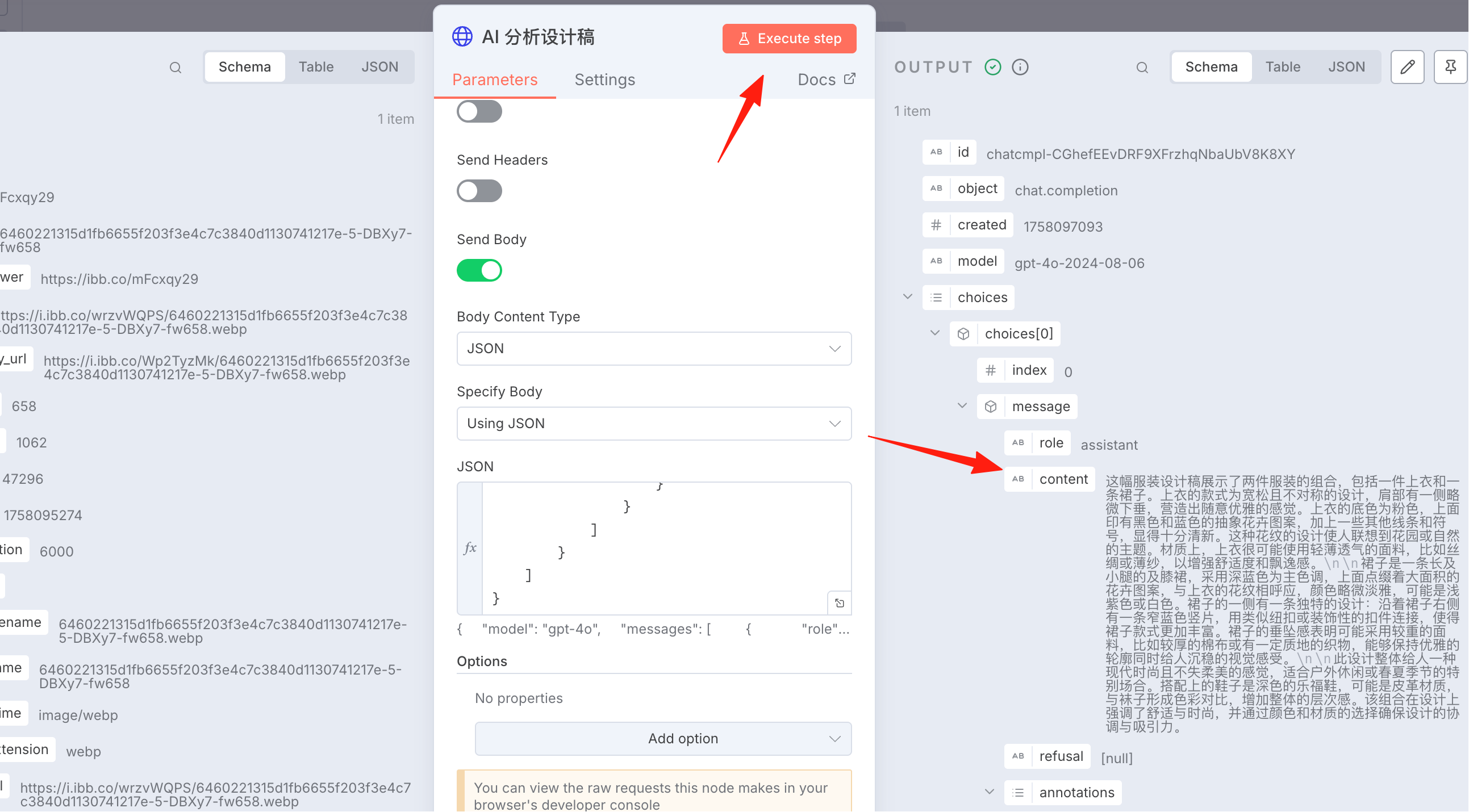Enable the Send Headers toggle
Image resolution: width=1469 pixels, height=812 pixels.
[x=479, y=191]
